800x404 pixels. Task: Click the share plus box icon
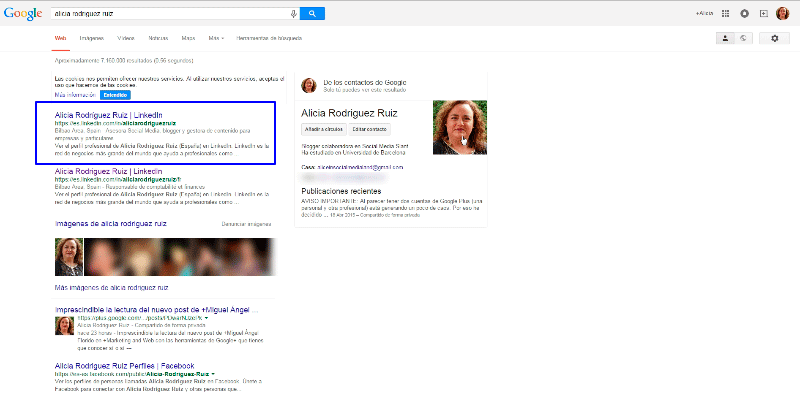click(x=764, y=13)
